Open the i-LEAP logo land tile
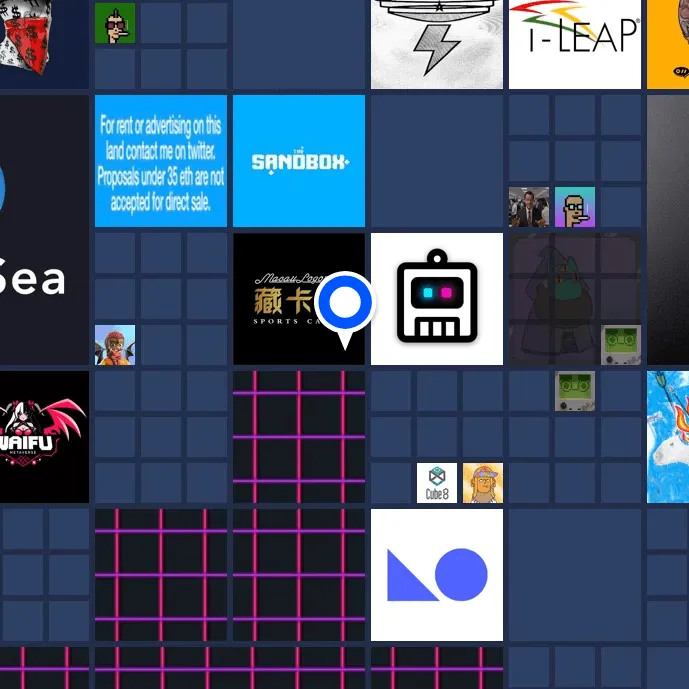This screenshot has height=689, width=689. [575, 44]
